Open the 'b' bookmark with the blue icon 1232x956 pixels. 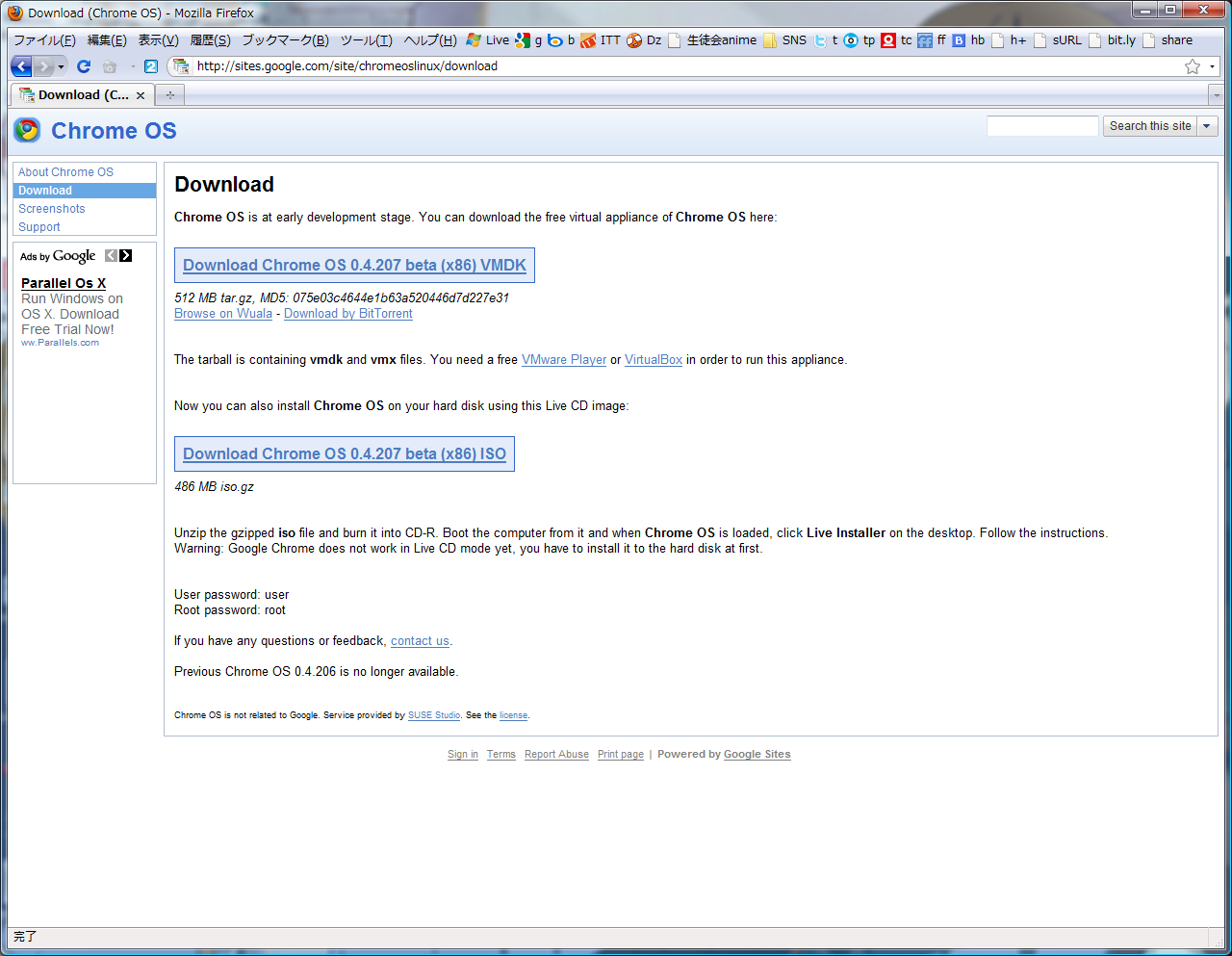click(561, 40)
